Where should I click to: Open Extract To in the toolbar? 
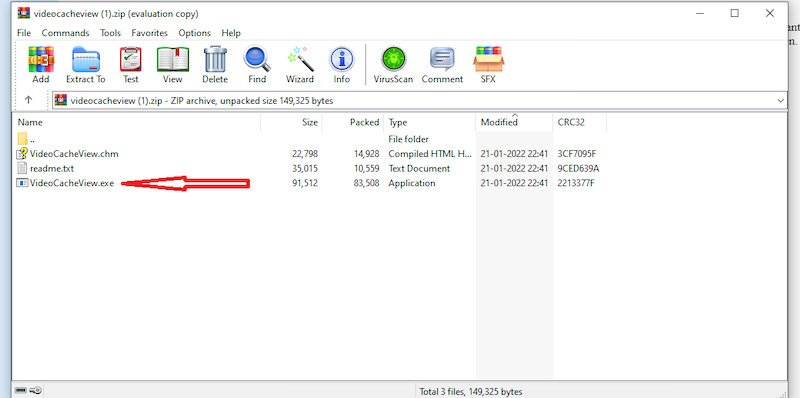[86, 59]
